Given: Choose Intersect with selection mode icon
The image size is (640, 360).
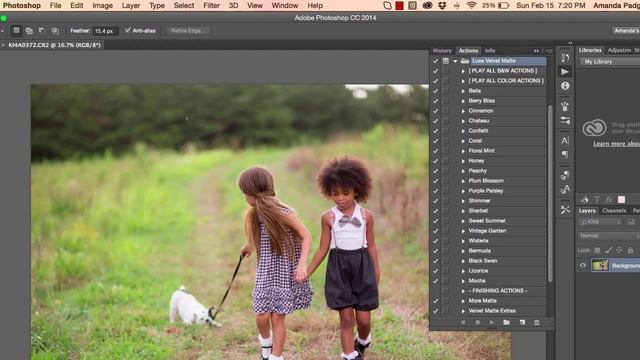Looking at the screenshot, I should point(55,31).
